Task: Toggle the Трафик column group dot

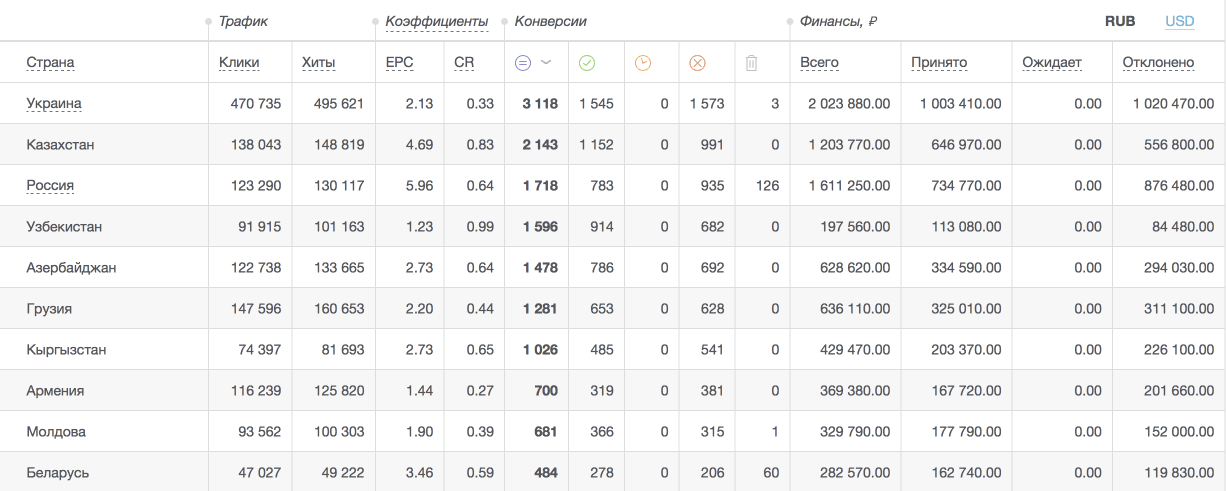Action: click(208, 22)
